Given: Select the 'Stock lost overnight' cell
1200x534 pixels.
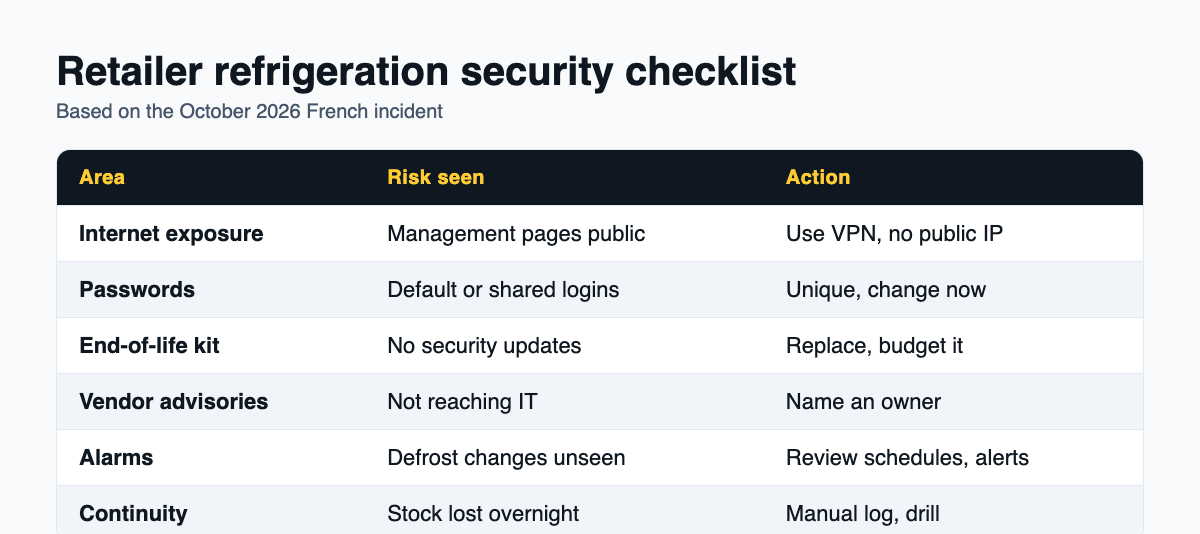Looking at the screenshot, I should (564, 510).
